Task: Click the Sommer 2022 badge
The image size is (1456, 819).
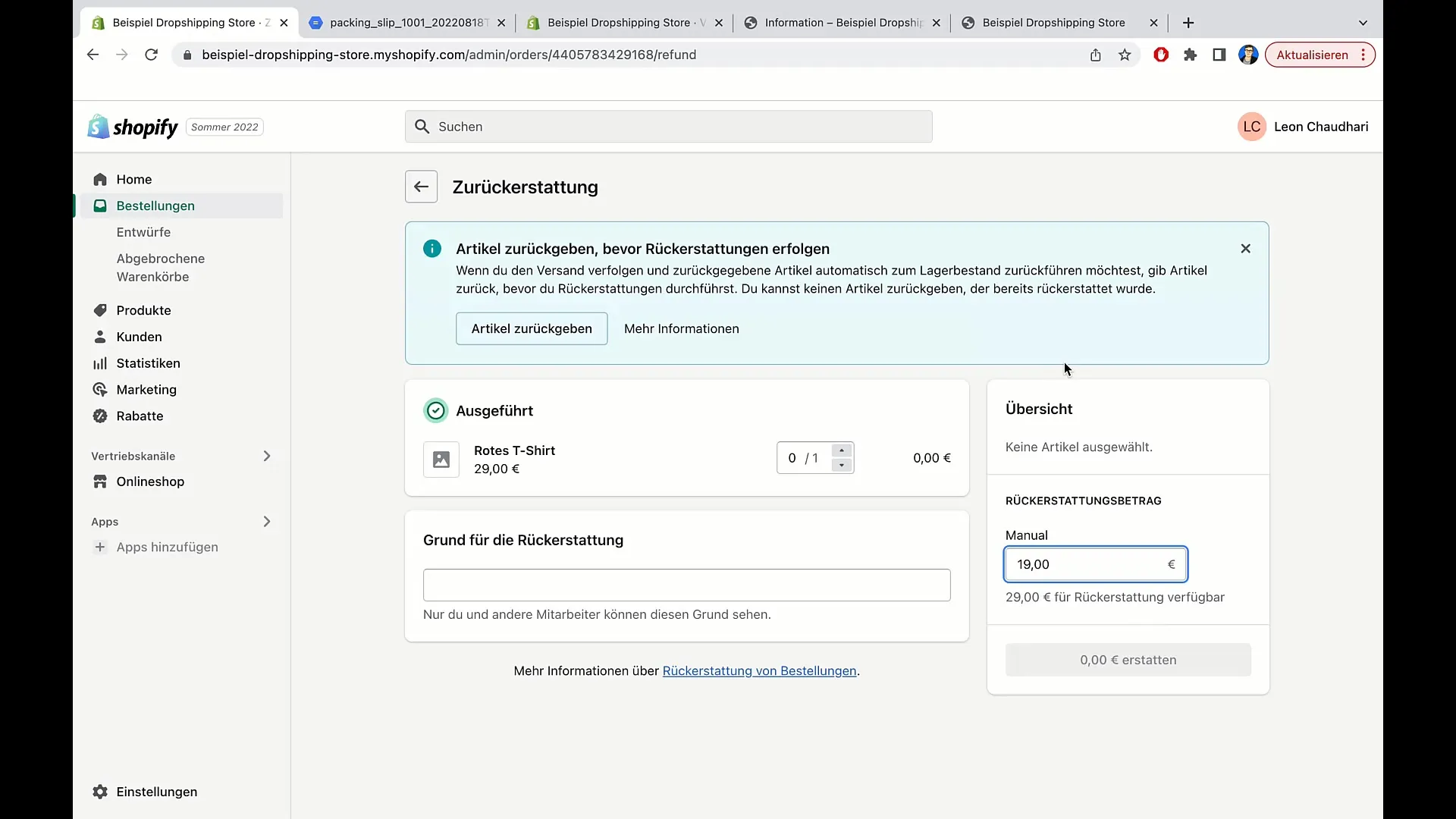Action: (x=224, y=127)
